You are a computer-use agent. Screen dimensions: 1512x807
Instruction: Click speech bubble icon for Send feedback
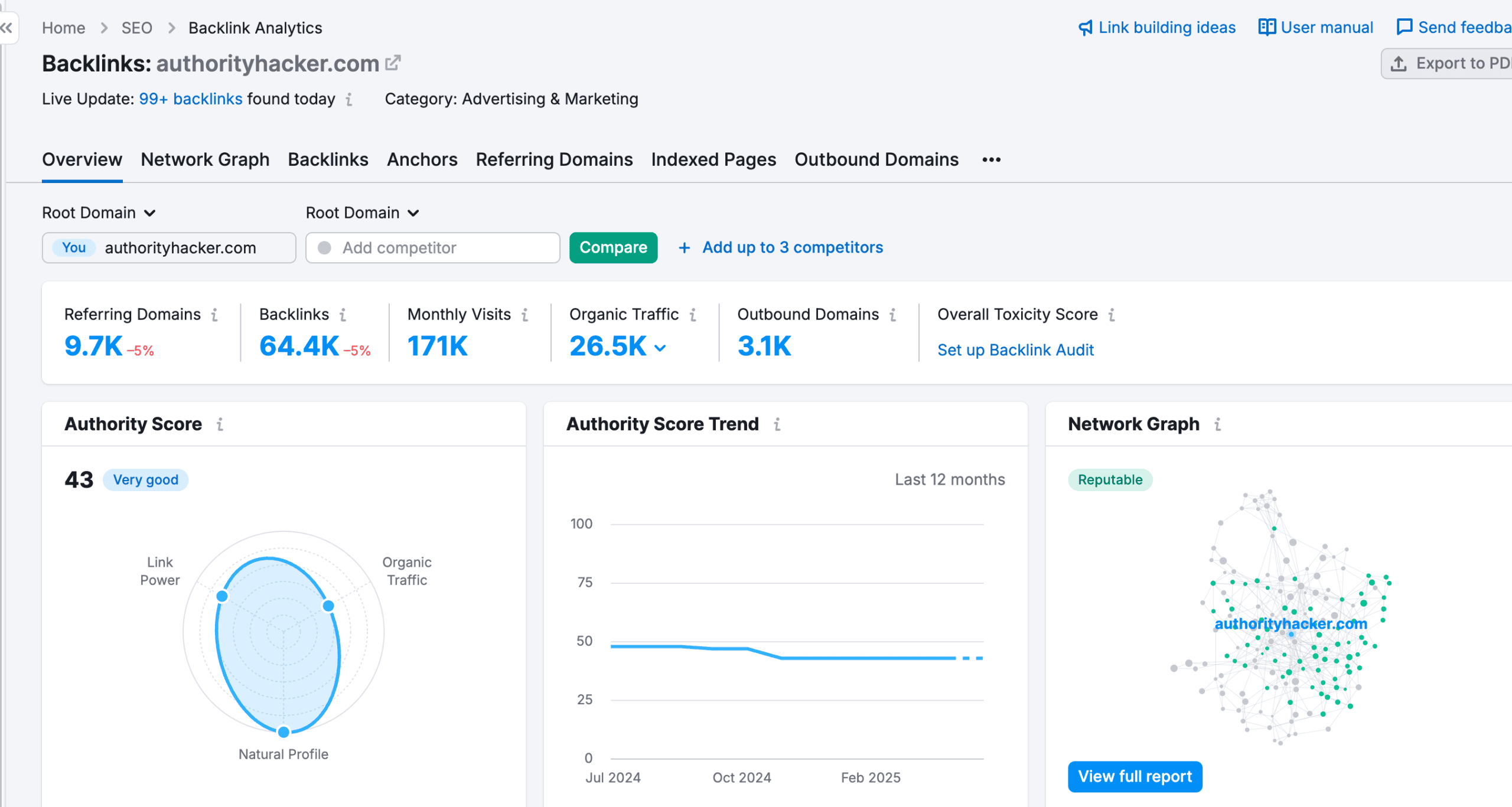coord(1405,27)
